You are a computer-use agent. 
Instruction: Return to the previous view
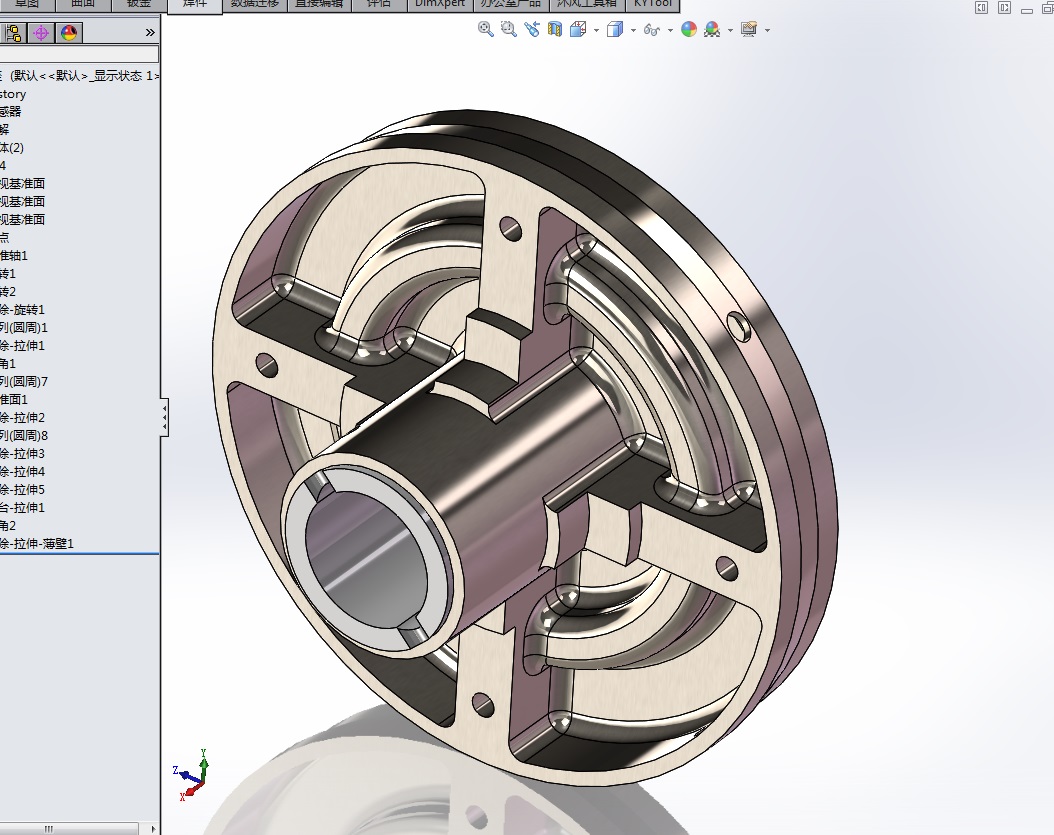[532, 29]
